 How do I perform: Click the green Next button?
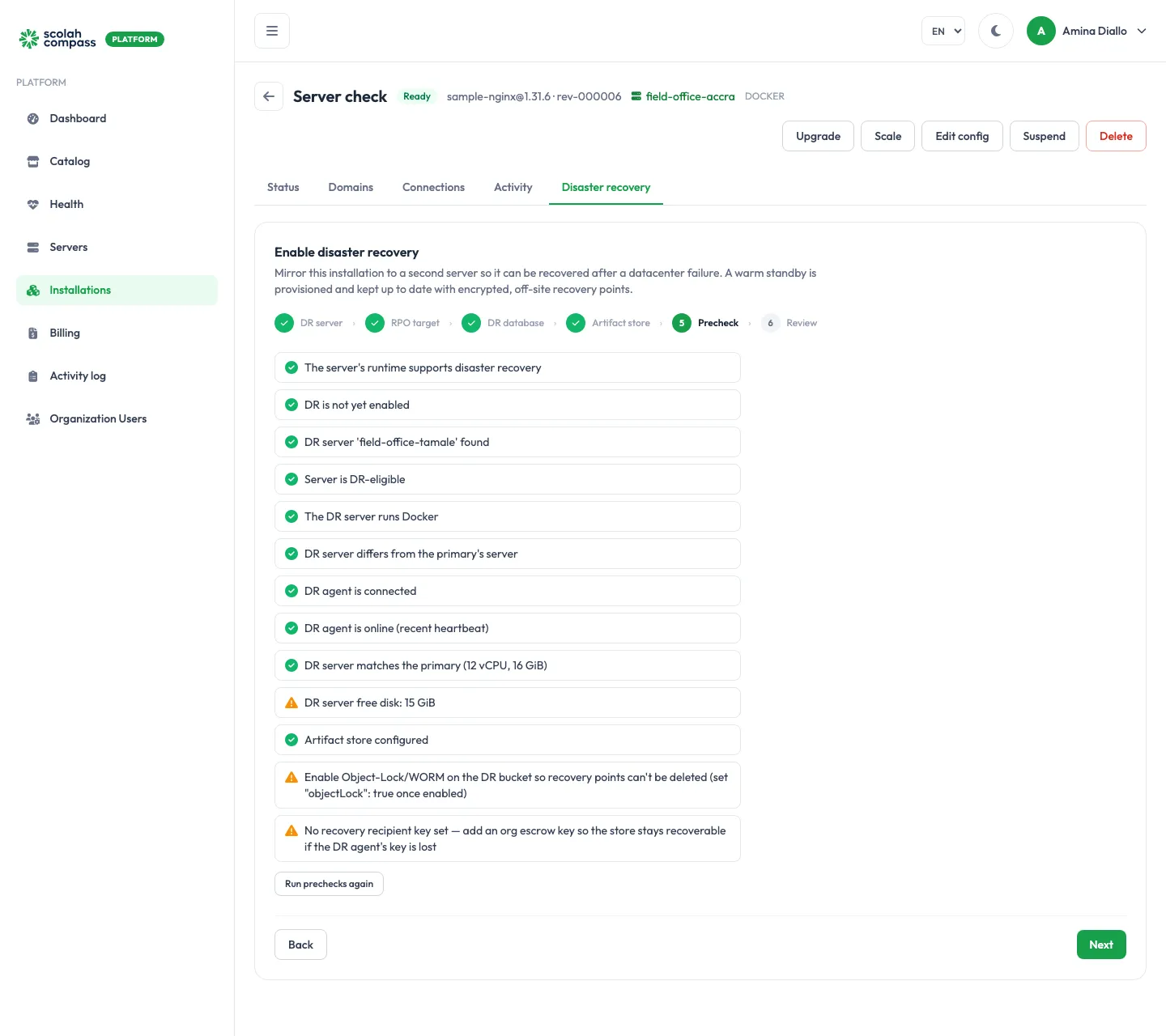(x=1101, y=945)
